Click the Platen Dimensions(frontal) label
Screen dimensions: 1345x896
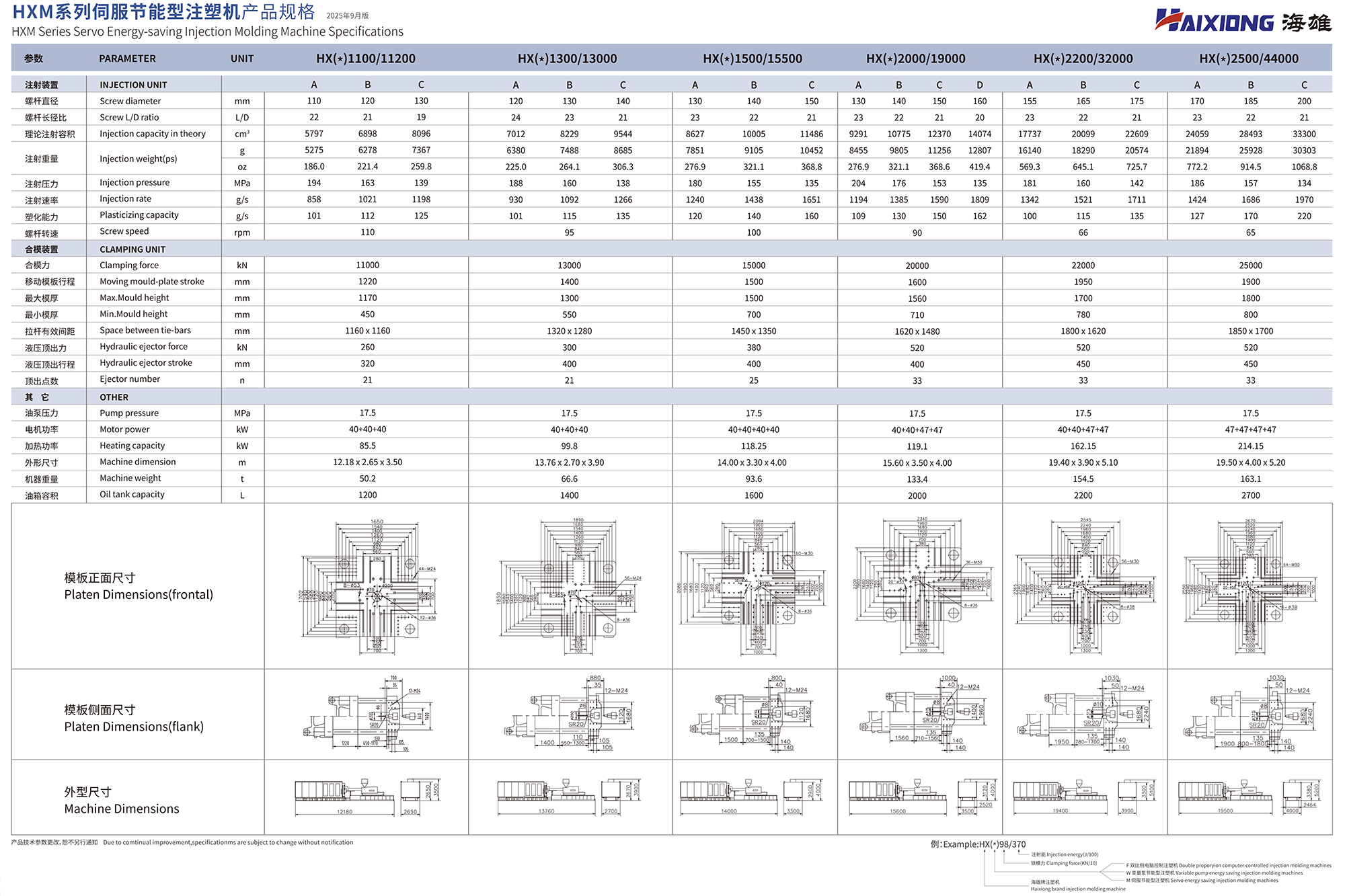tap(139, 594)
